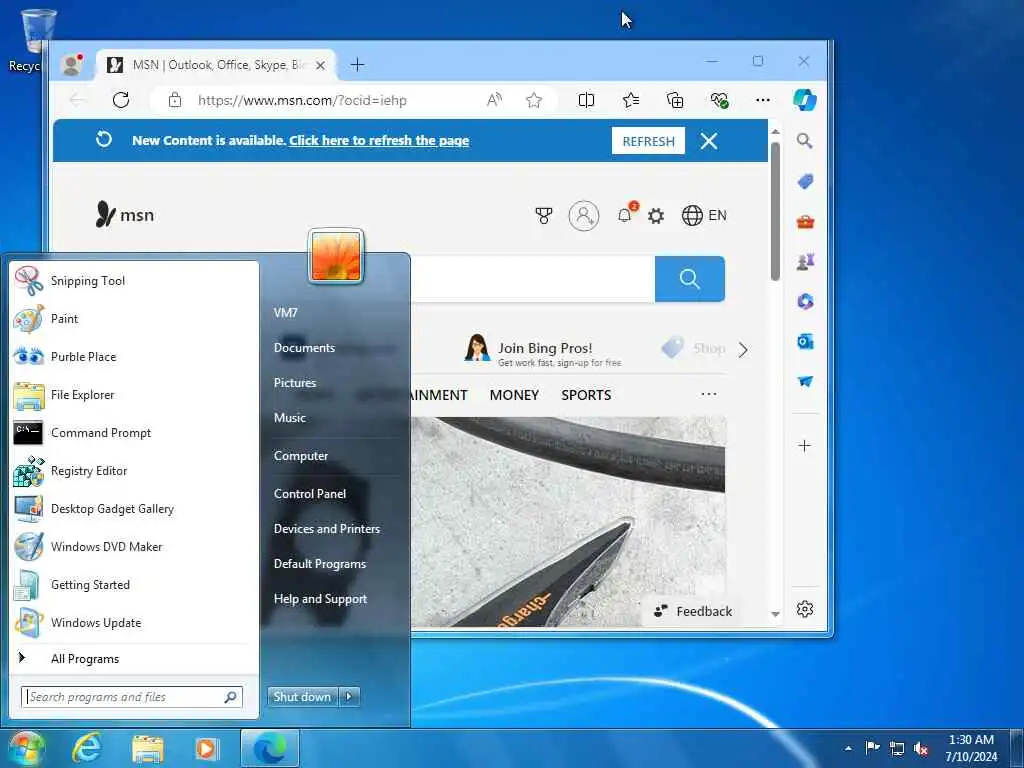The width and height of the screenshot is (1024, 768).
Task: Open Documents from Start menu
Action: [304, 347]
